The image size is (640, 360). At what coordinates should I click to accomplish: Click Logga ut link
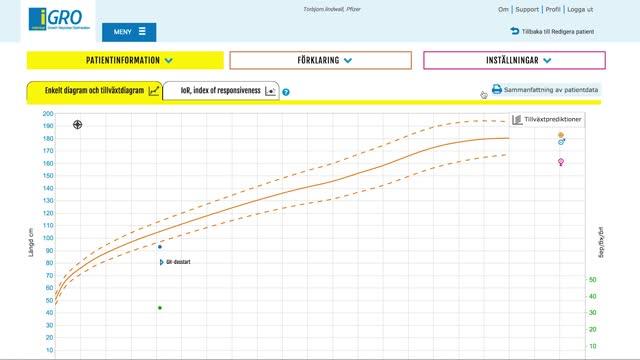click(580, 9)
